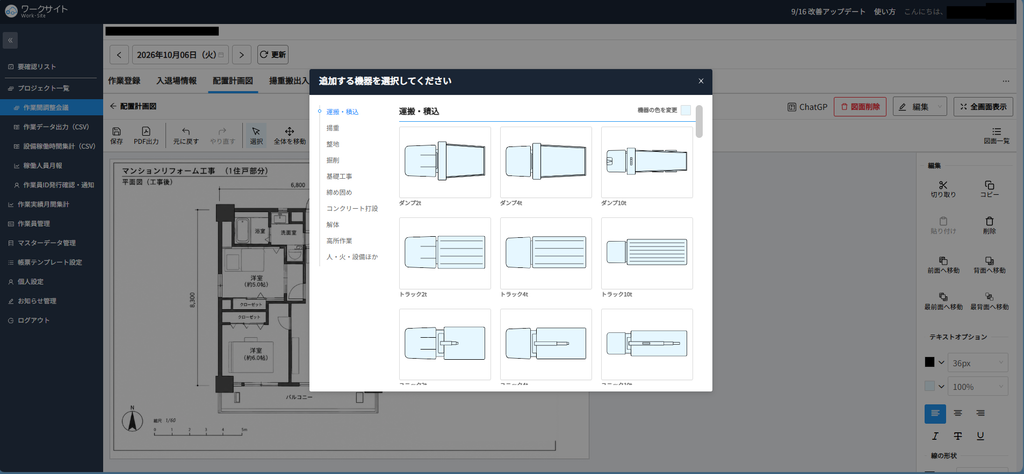Click the 図面削除 button
Viewport: 1024px width, 474px height.
tap(859, 106)
